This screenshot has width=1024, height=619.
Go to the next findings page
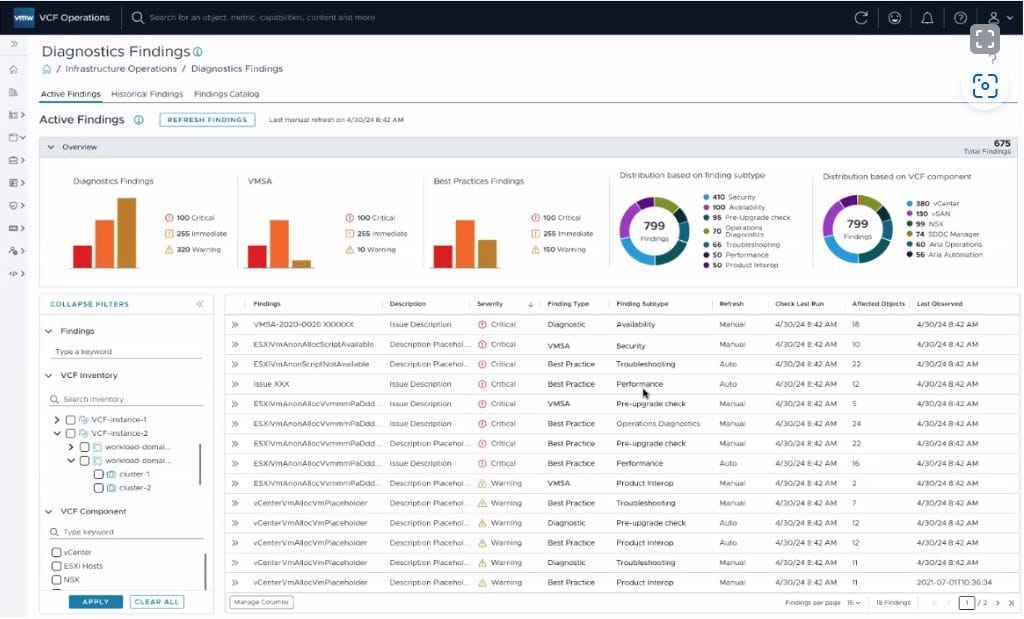(x=997, y=603)
